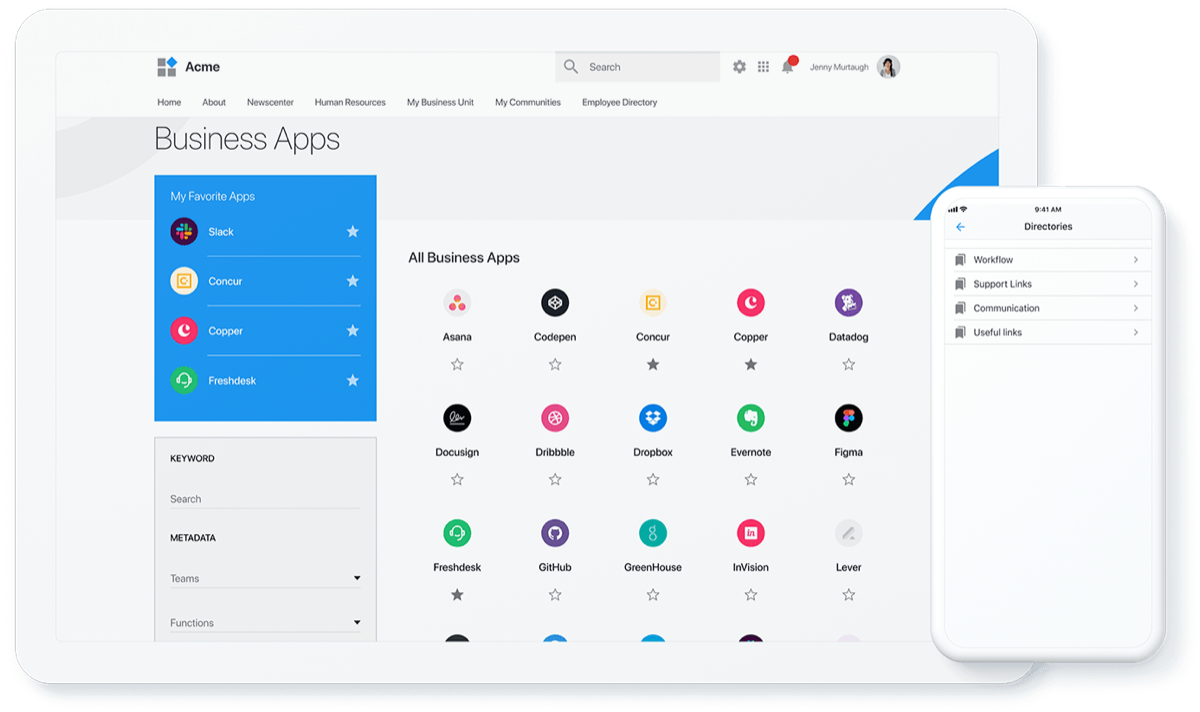Expand the Workflow directory chevron

(x=1136, y=260)
